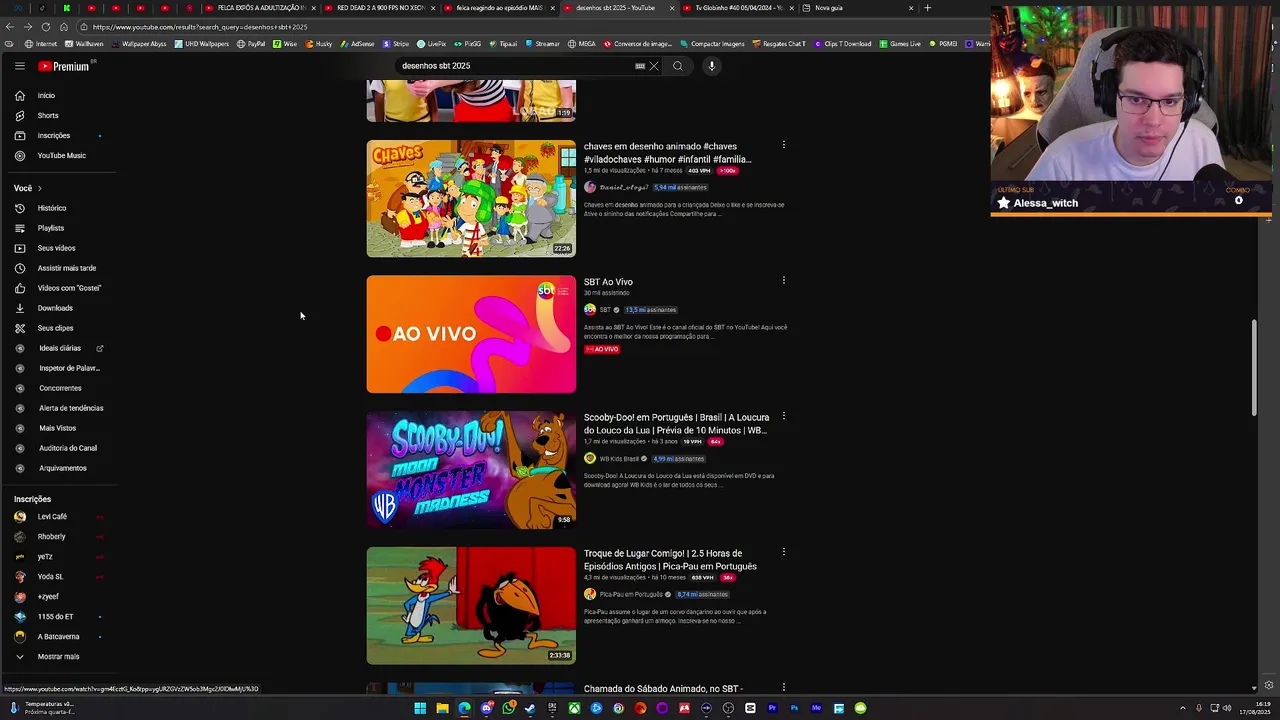Open a new browser tab with plus
Viewport: 1280px width, 720px height.
click(927, 8)
